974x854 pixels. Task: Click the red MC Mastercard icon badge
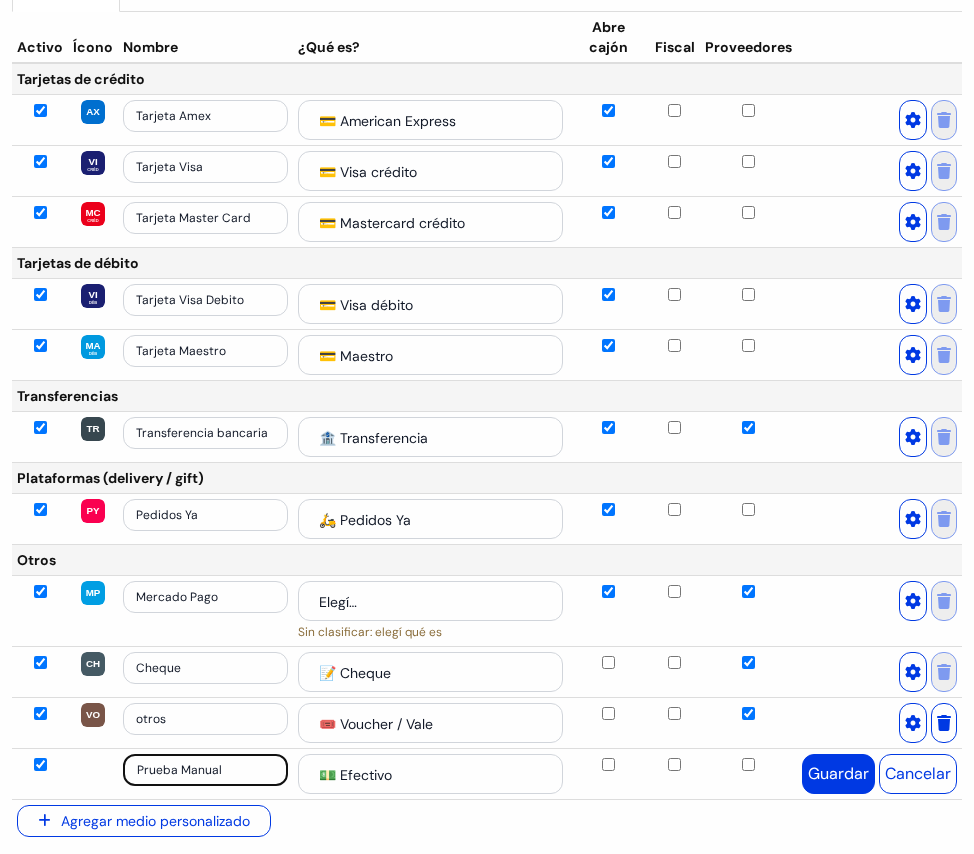click(x=93, y=214)
